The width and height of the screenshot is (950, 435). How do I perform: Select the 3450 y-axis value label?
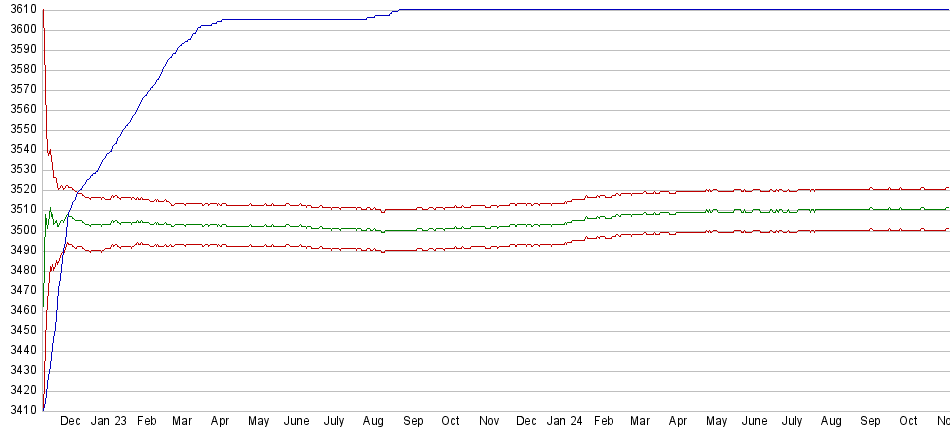[x=20, y=330]
